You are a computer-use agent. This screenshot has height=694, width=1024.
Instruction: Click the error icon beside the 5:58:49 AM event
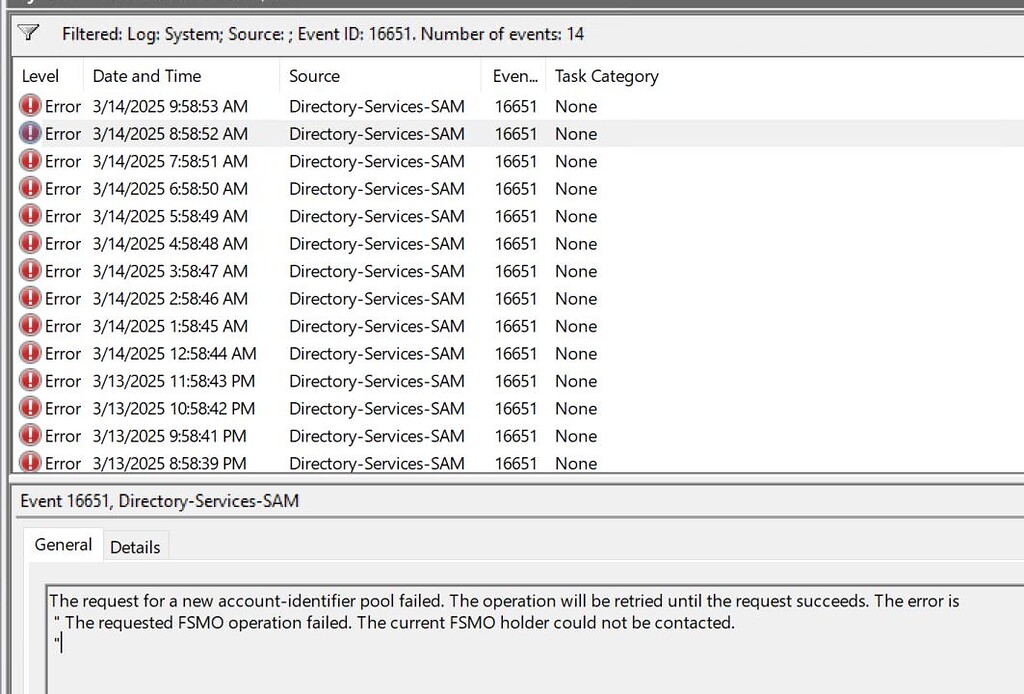click(27, 216)
